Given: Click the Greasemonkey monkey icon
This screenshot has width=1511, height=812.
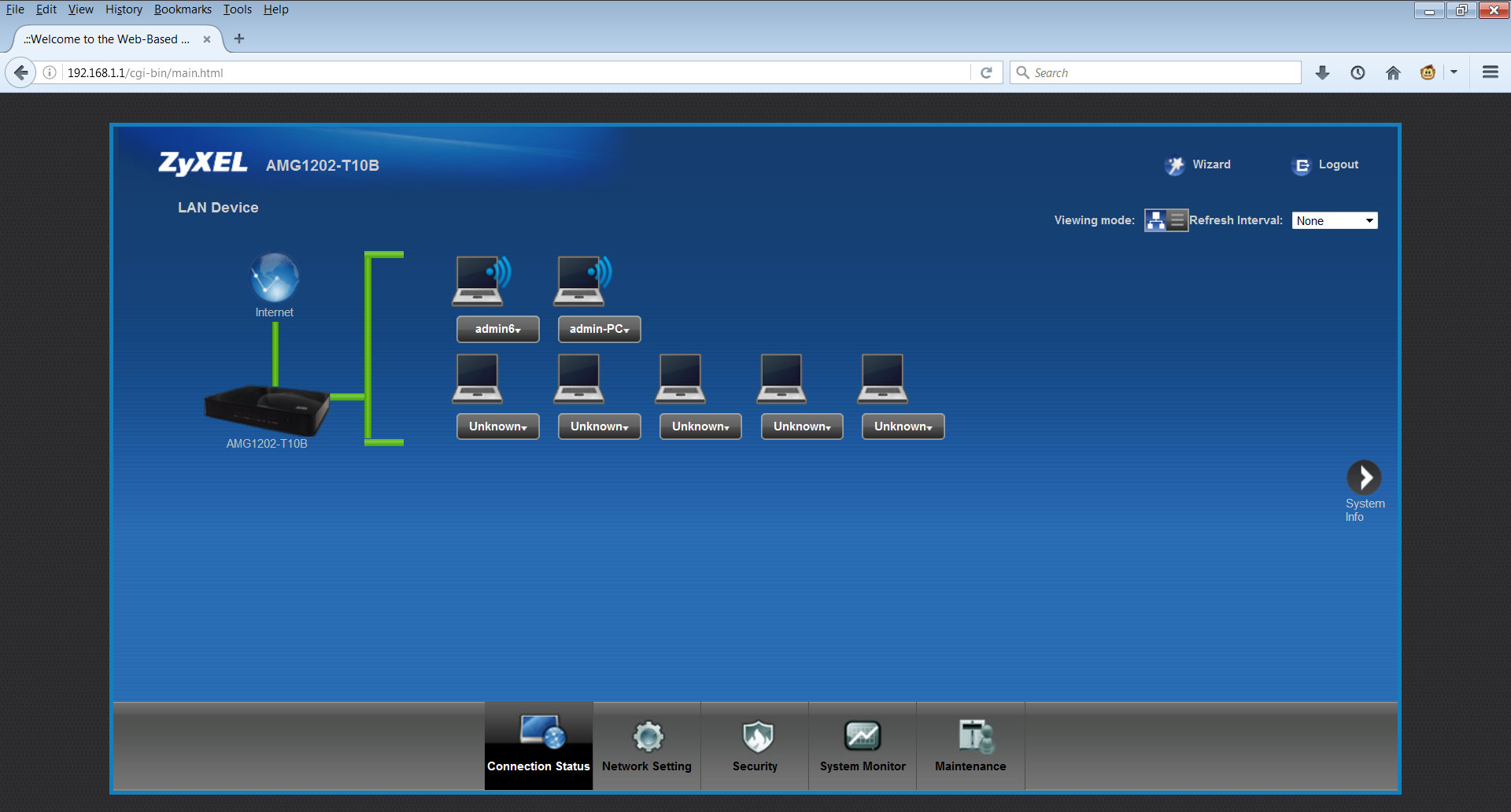Looking at the screenshot, I should (x=1428, y=72).
